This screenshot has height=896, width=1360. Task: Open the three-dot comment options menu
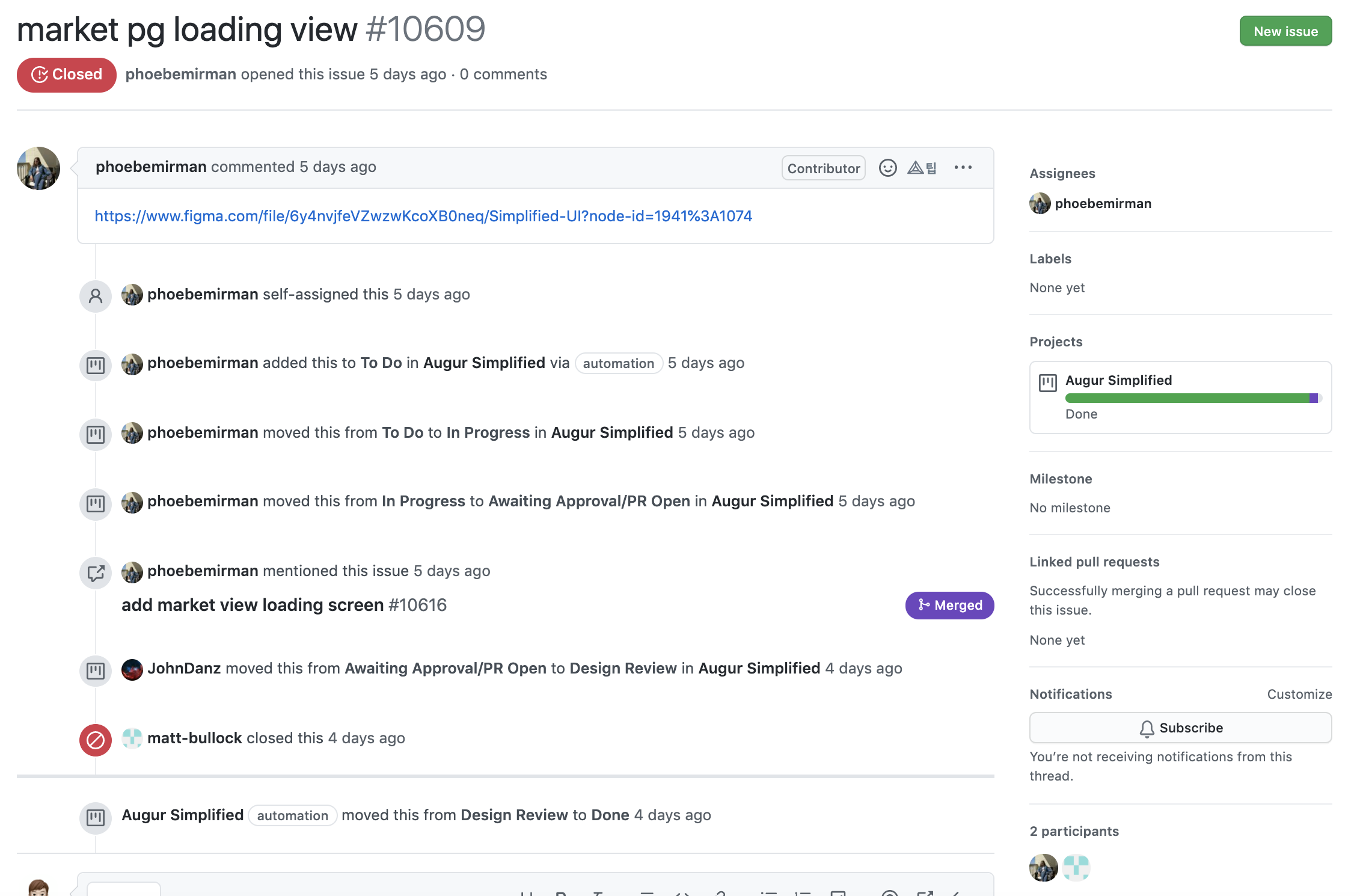[x=963, y=168]
